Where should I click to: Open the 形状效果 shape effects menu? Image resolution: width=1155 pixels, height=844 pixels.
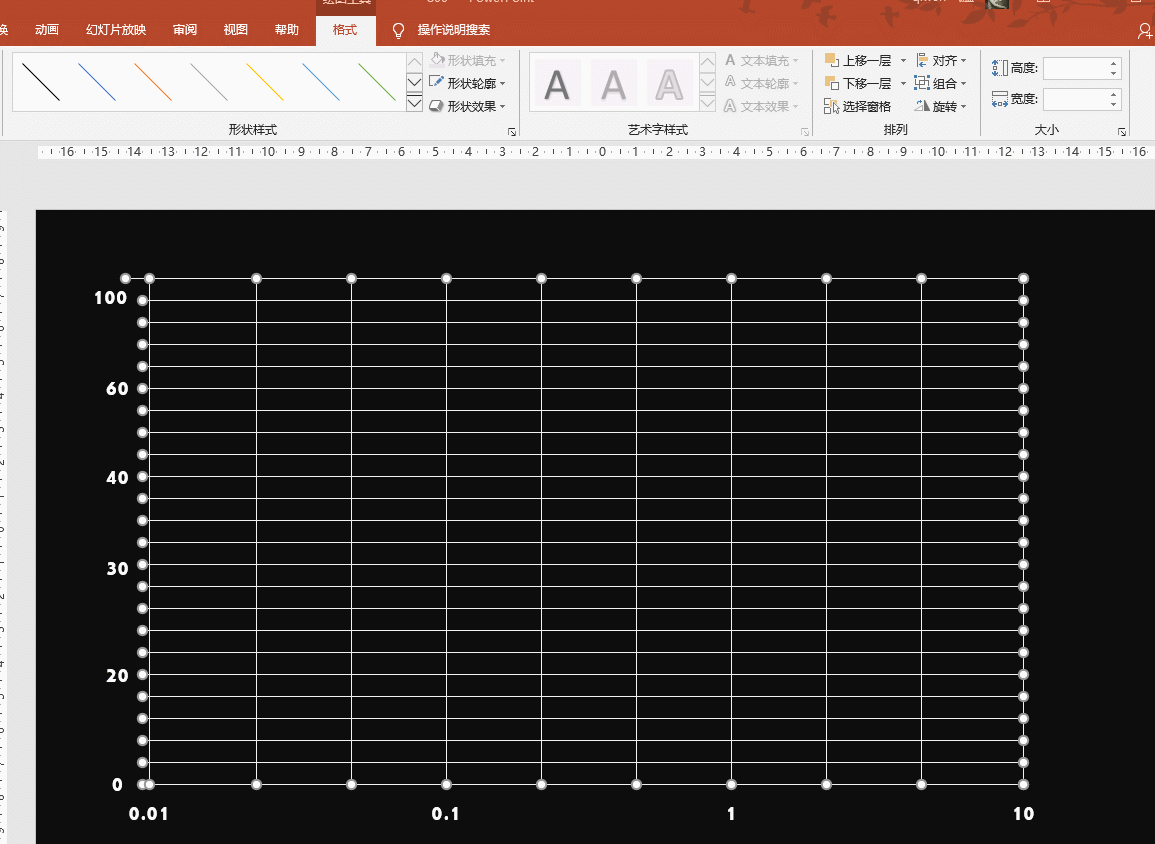[x=466, y=106]
